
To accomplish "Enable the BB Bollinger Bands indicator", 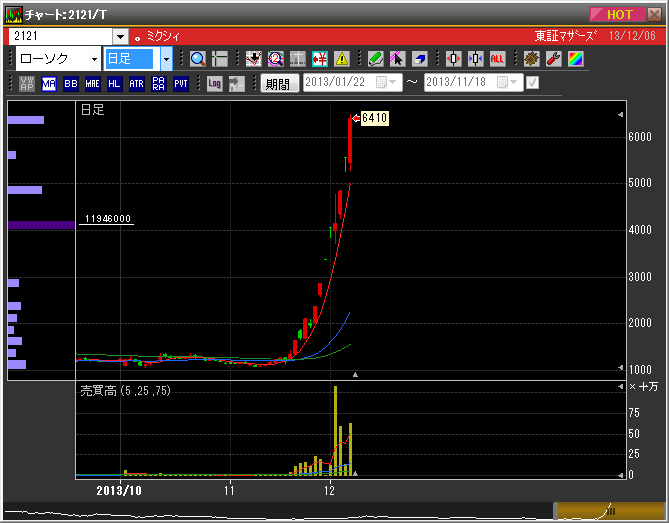I will tap(70, 84).
